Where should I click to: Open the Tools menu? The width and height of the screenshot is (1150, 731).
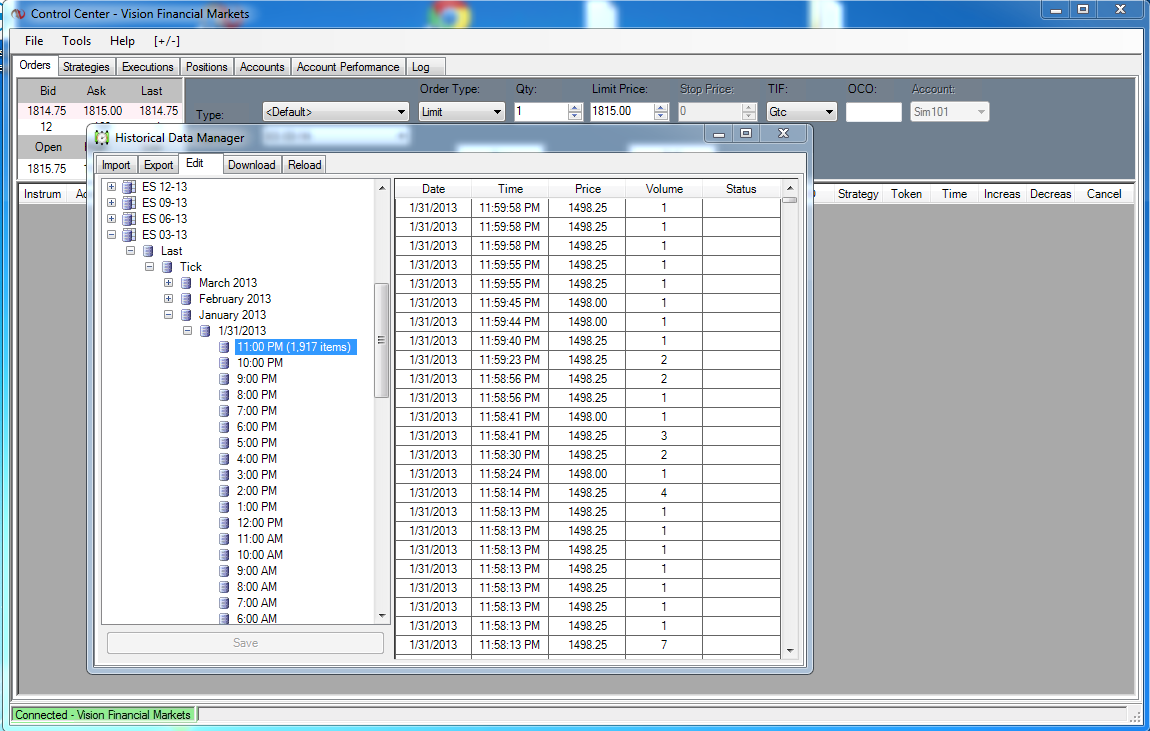[x=76, y=41]
